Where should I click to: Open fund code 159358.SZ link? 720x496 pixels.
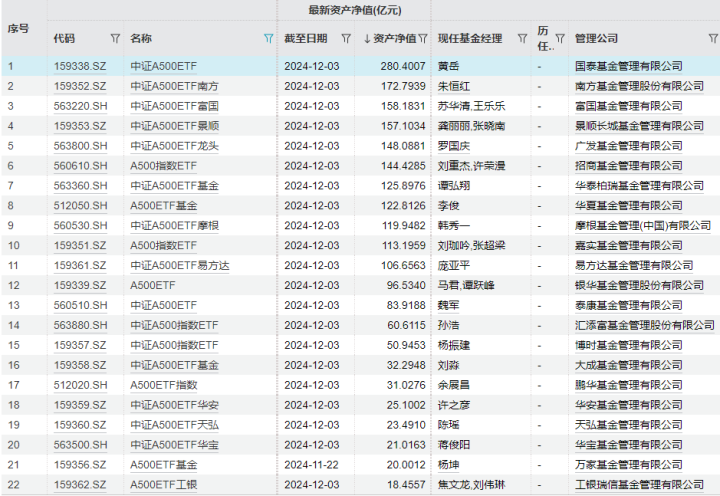pyautogui.click(x=80, y=366)
